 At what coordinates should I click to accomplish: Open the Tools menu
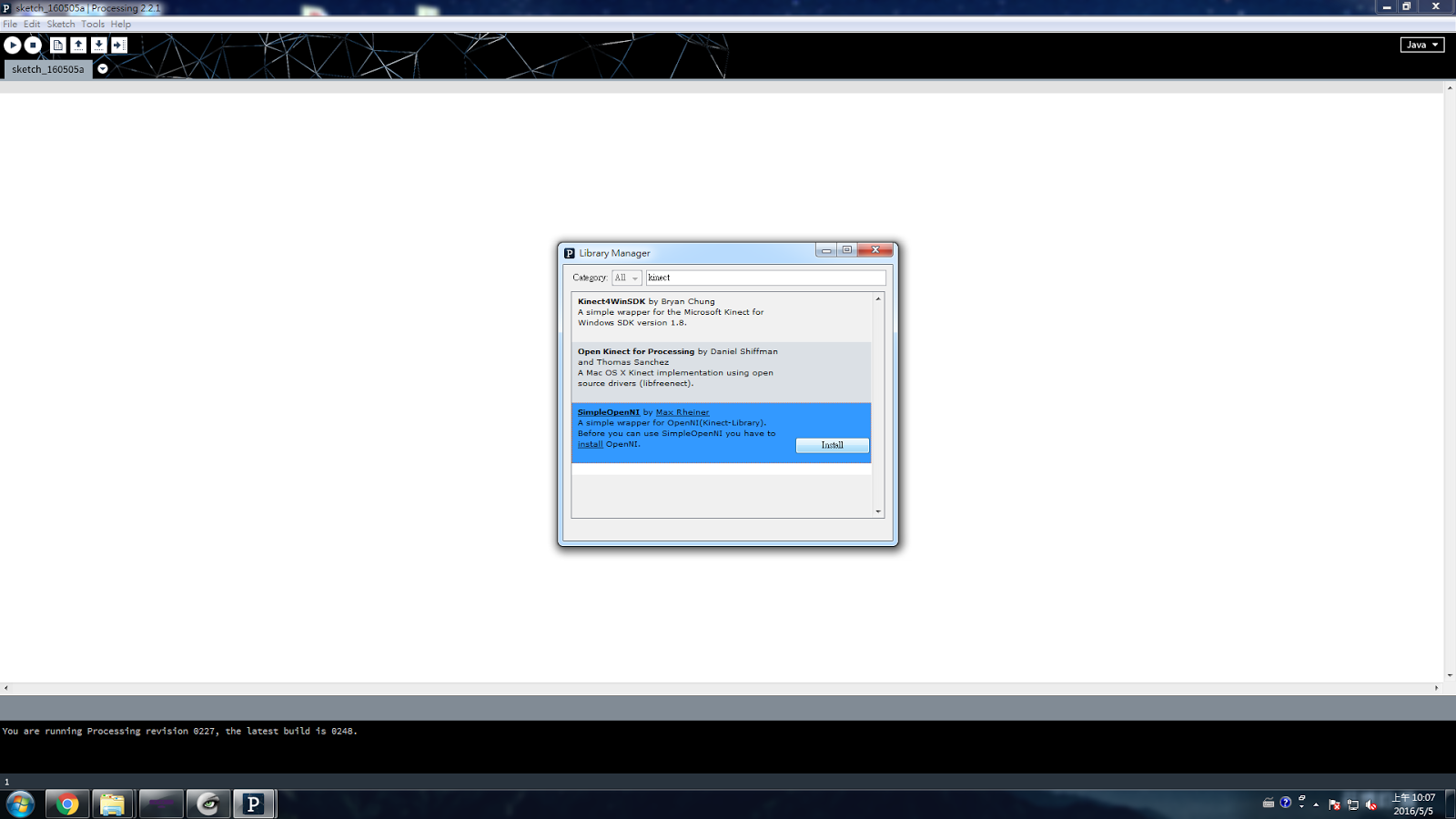pos(93,25)
